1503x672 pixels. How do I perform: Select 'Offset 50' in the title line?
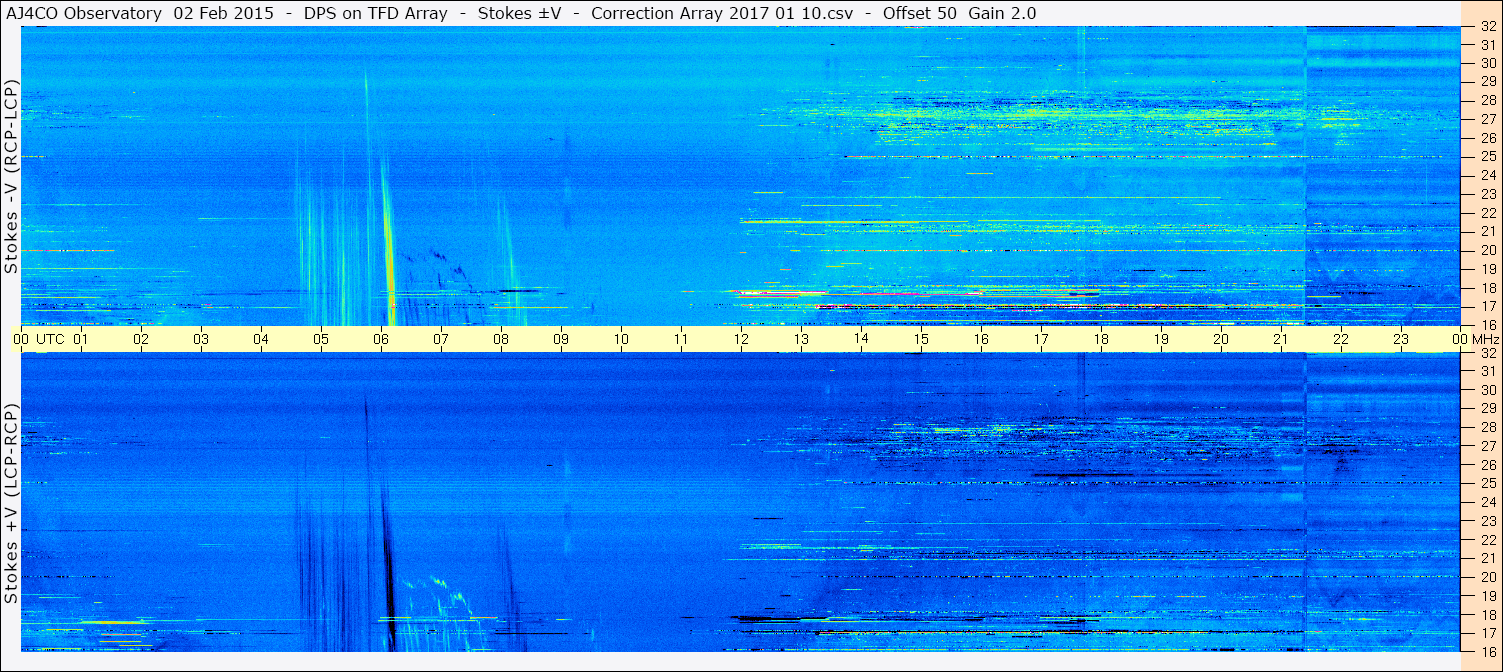(x=922, y=13)
